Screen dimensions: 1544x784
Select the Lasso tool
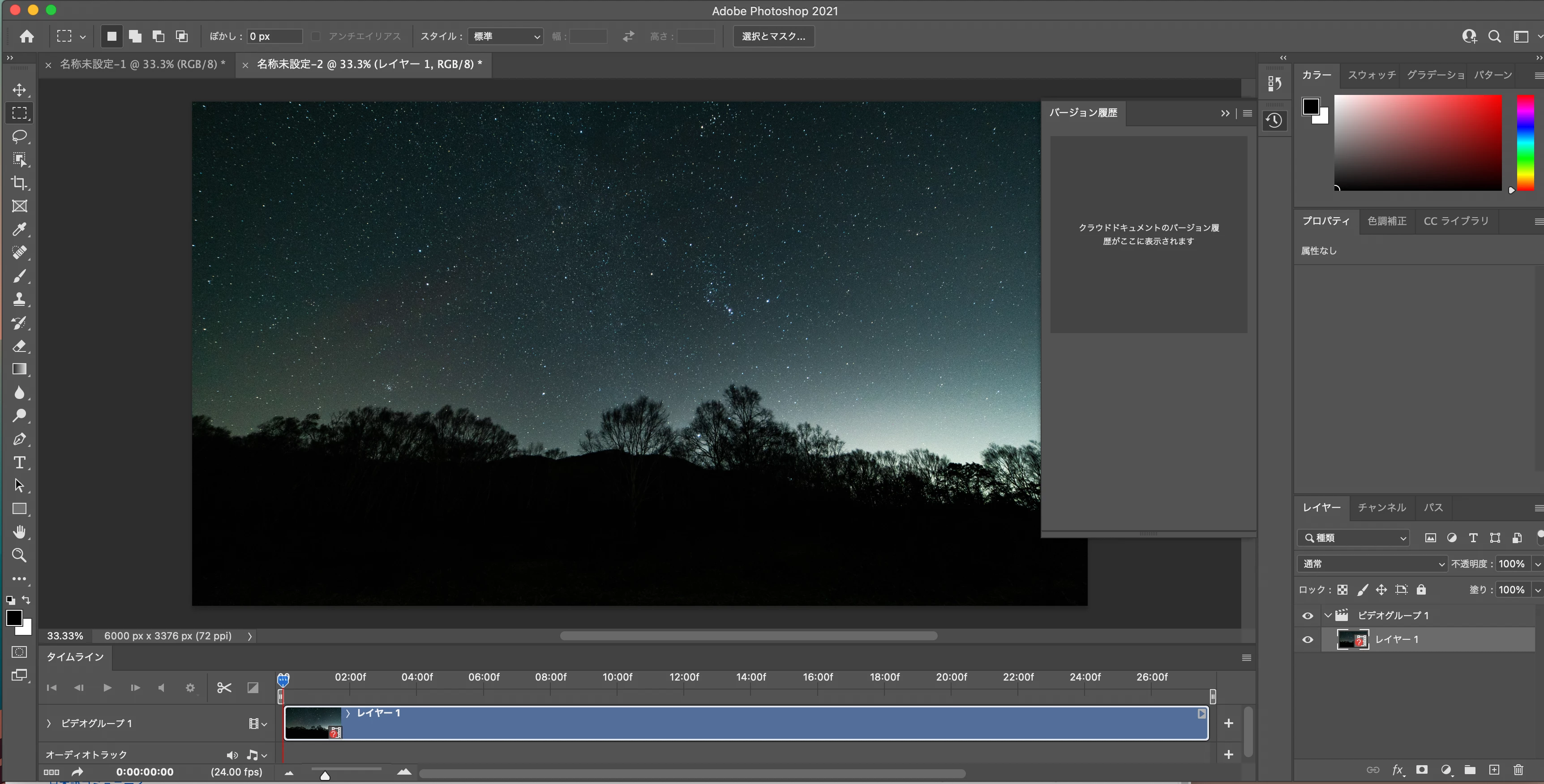click(19, 137)
